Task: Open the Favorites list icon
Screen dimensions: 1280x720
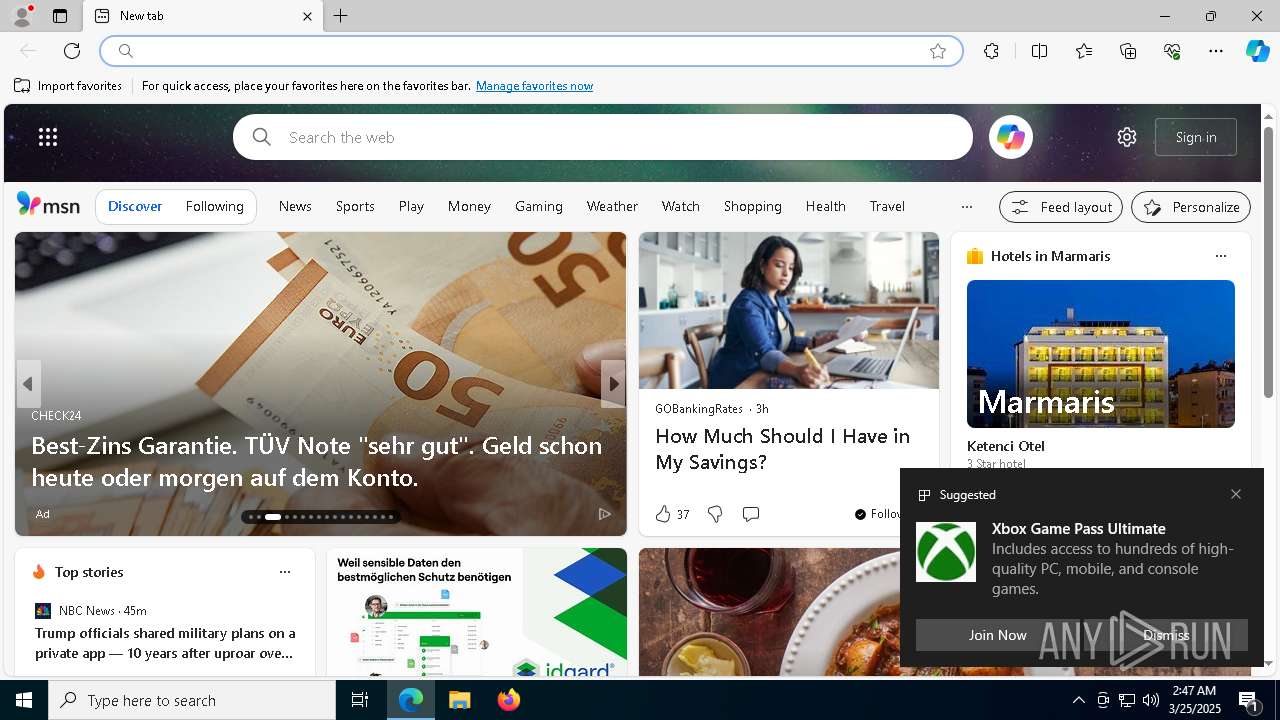Action: [1084, 51]
